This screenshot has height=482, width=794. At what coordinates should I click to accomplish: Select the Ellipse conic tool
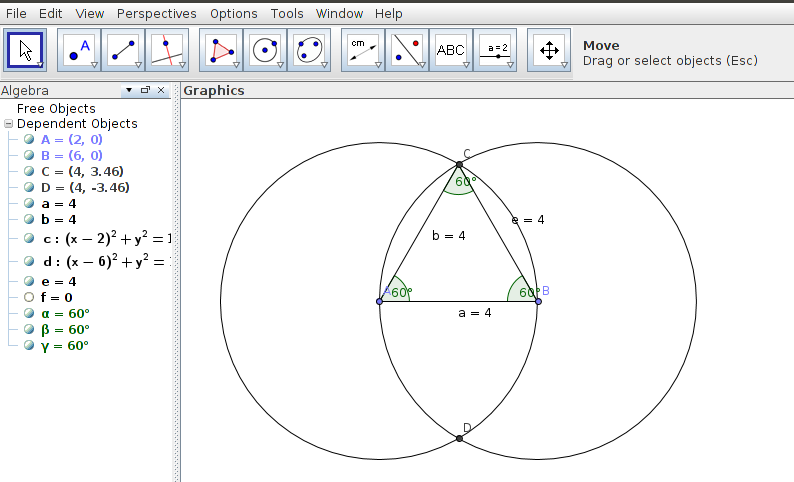coord(309,50)
